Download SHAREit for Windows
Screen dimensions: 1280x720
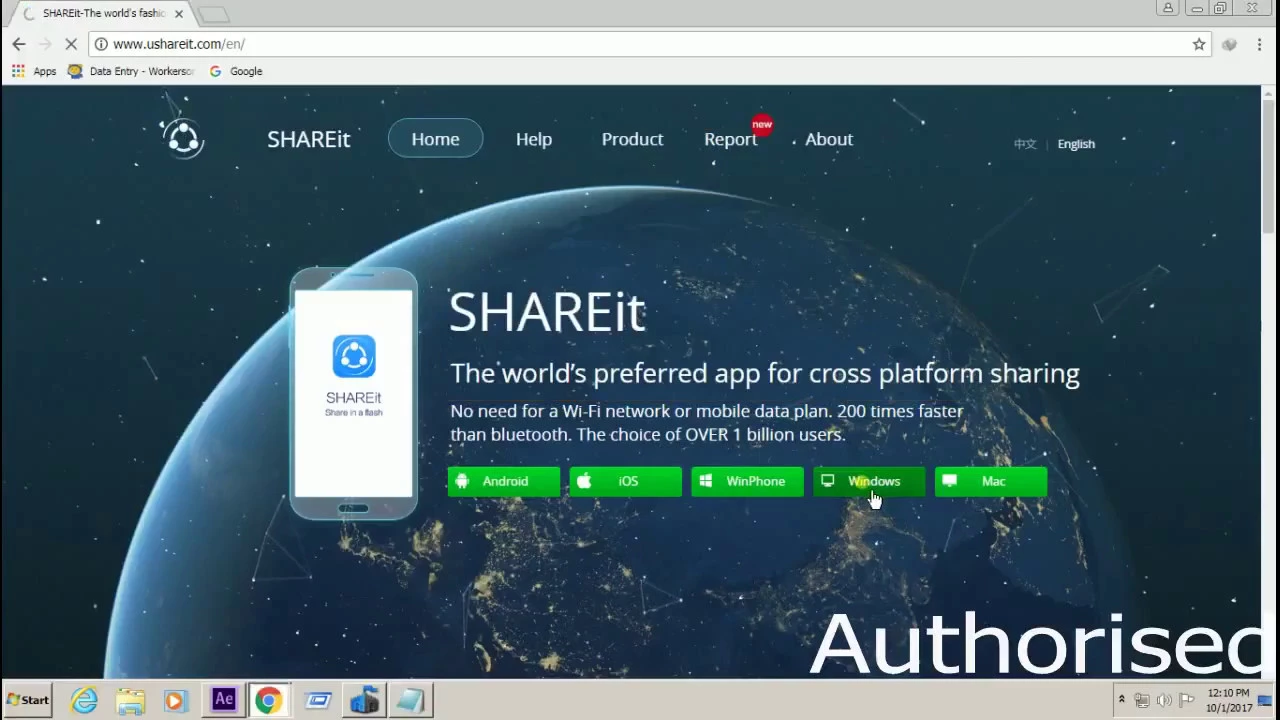point(870,482)
